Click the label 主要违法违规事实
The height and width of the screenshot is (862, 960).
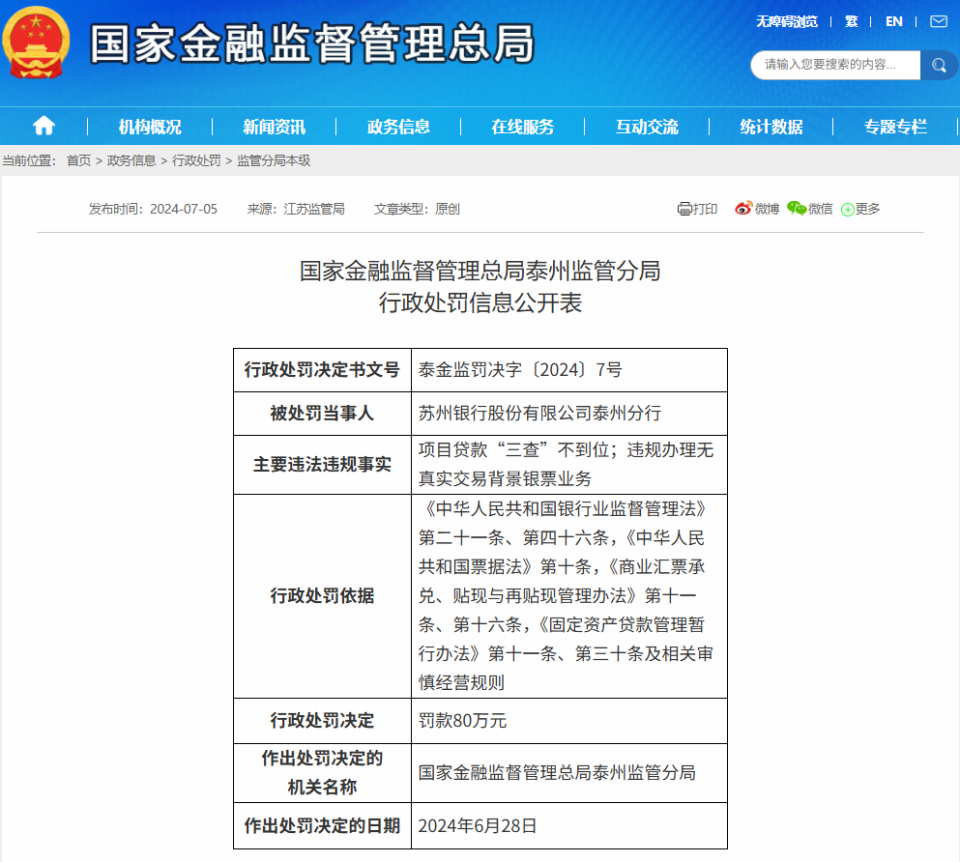click(x=322, y=465)
